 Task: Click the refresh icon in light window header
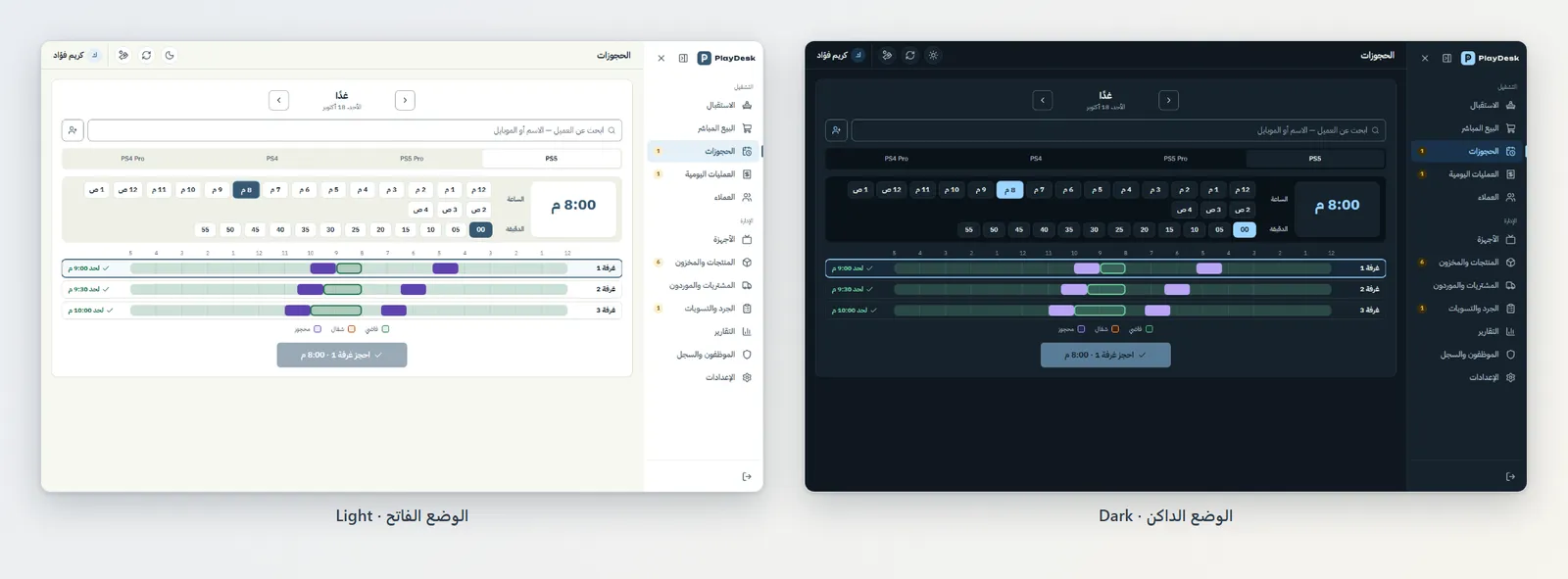click(146, 55)
